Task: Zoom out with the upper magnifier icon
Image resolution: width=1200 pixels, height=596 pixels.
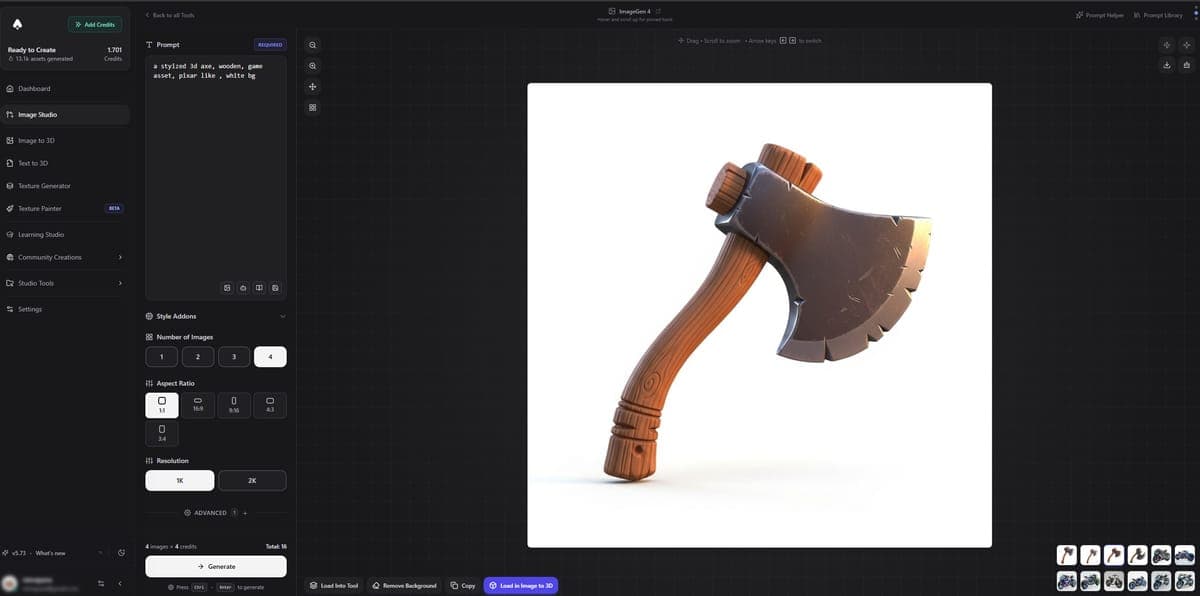Action: pyautogui.click(x=313, y=45)
